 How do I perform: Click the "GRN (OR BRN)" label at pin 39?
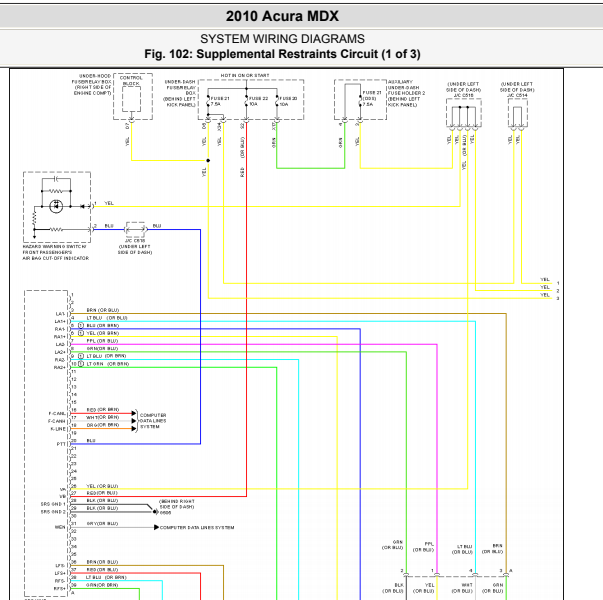(102, 585)
